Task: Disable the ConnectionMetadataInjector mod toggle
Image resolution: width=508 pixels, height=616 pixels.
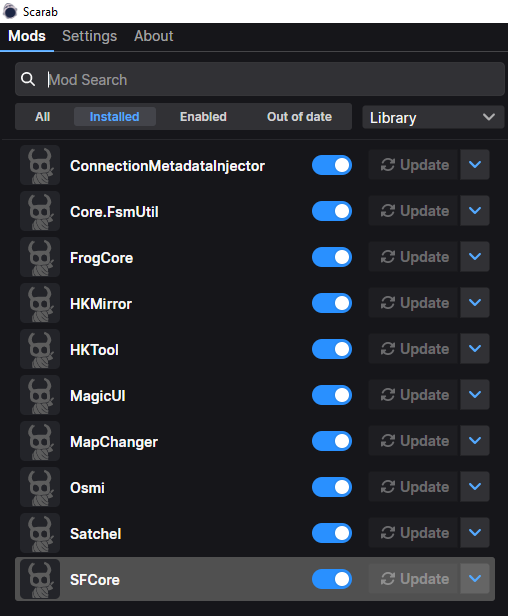Action: tap(332, 165)
